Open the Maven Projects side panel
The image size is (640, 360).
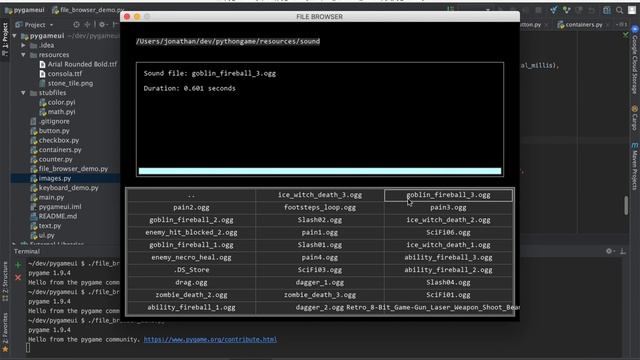pyautogui.click(x=635, y=167)
